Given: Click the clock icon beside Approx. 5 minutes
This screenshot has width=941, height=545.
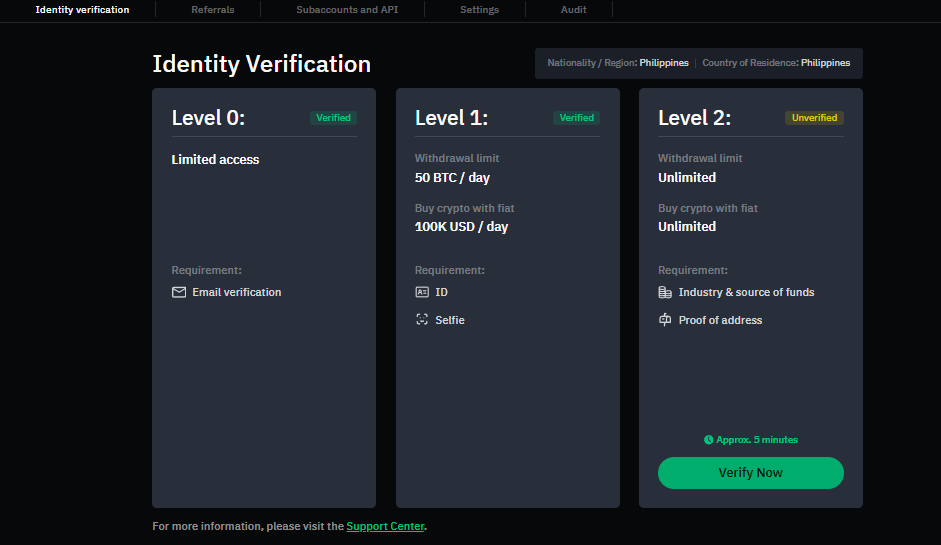Looking at the screenshot, I should click(x=708, y=439).
